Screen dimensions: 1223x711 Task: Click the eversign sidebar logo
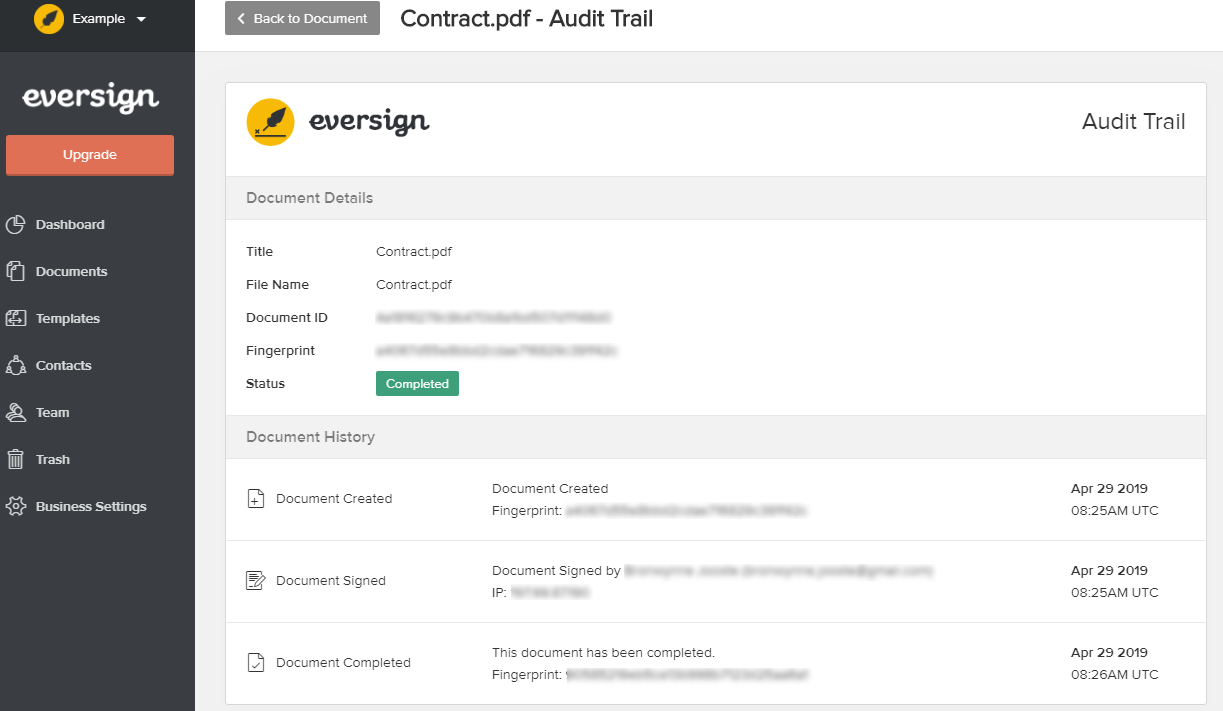[x=91, y=99]
